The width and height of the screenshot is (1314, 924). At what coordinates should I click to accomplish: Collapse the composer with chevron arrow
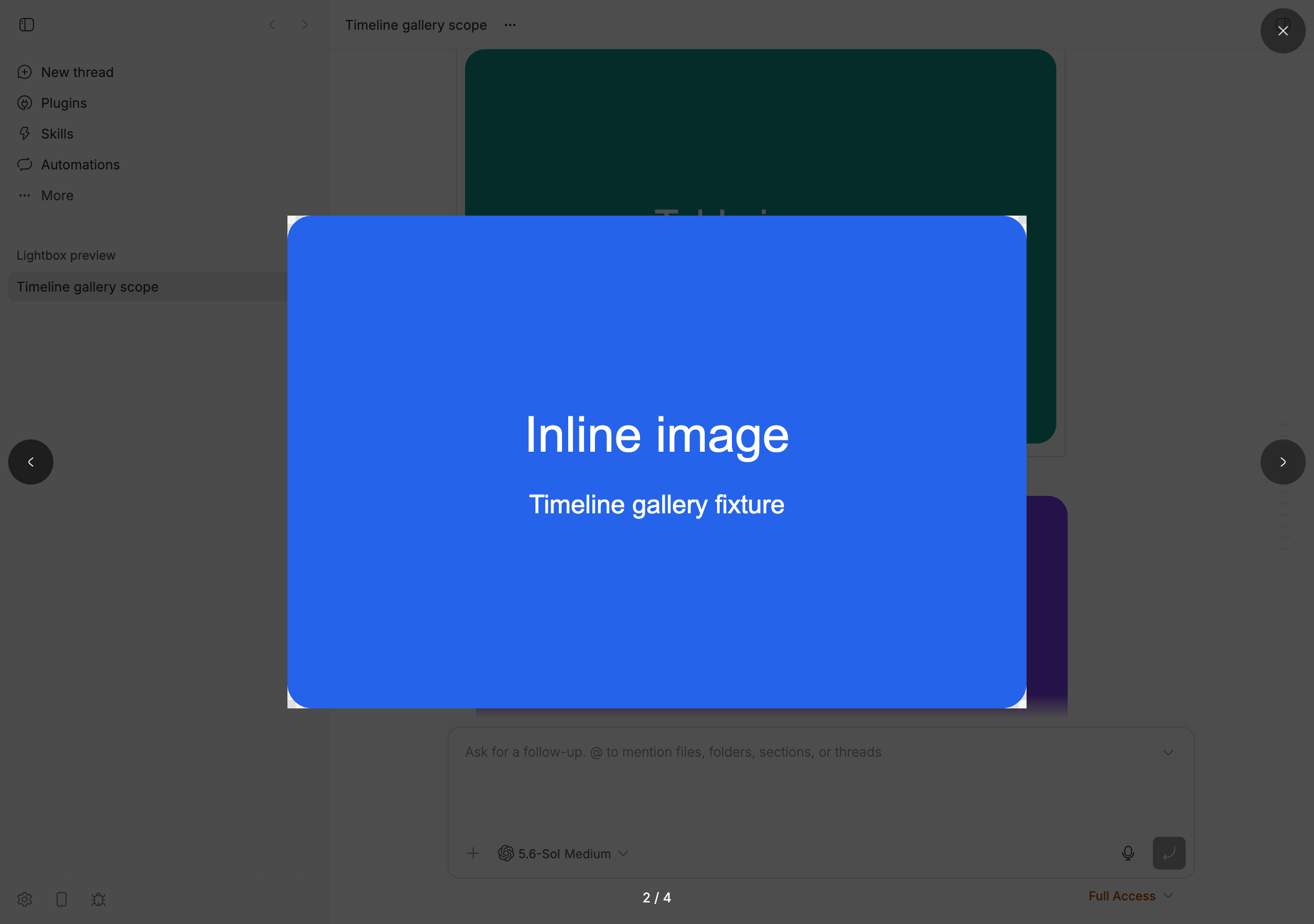click(1168, 752)
